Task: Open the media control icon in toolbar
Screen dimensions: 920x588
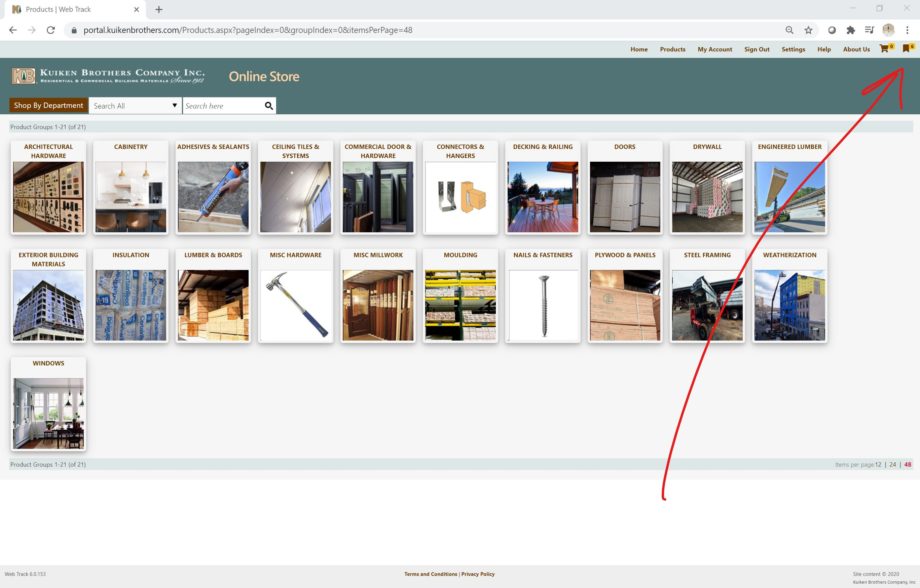Action: click(870, 30)
